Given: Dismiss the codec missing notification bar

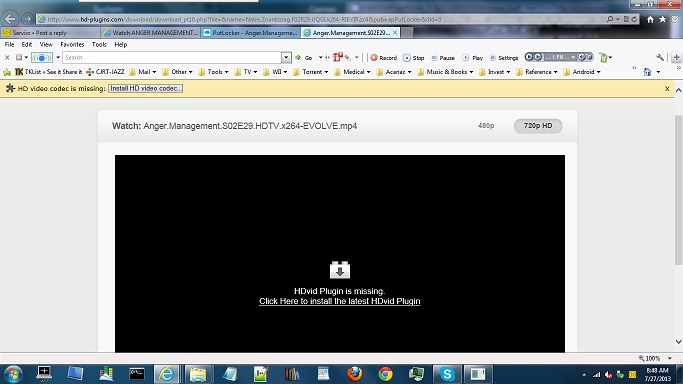Looking at the screenshot, I should pos(667,88).
